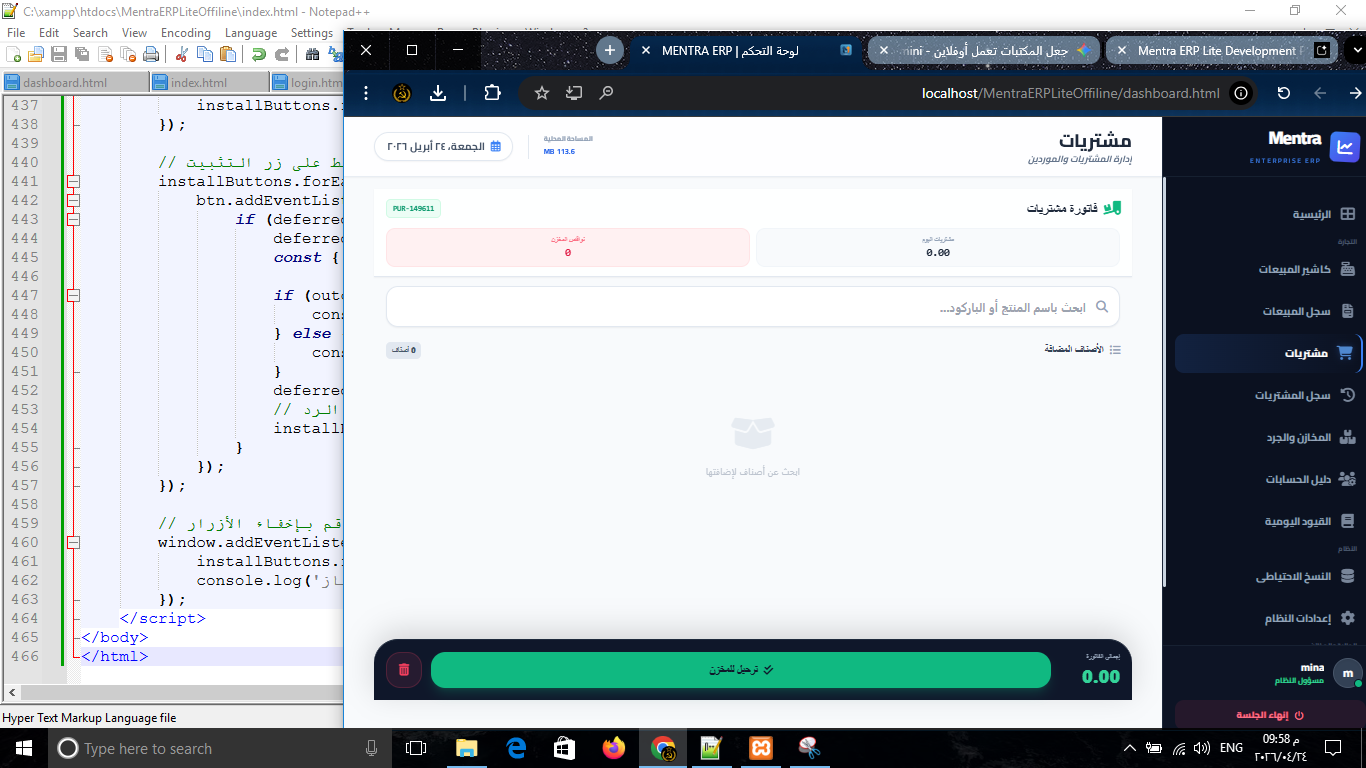Collapse the fold marker at line 442
This screenshot has height=768, width=1366.
(72, 200)
